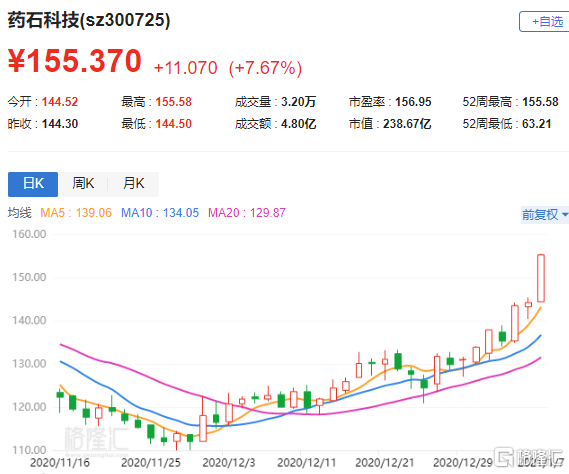Switch to 月K chart tab

(x=134, y=184)
